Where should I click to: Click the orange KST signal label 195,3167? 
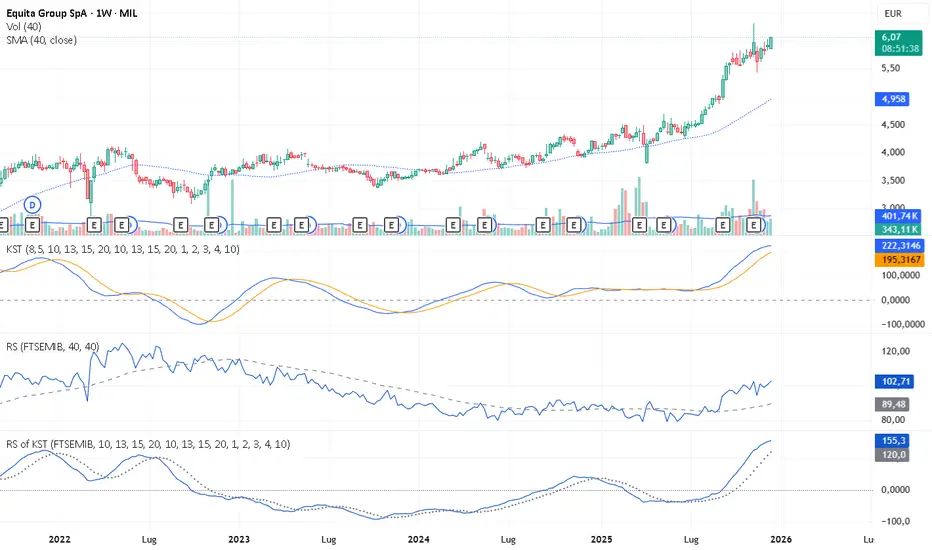click(x=899, y=260)
